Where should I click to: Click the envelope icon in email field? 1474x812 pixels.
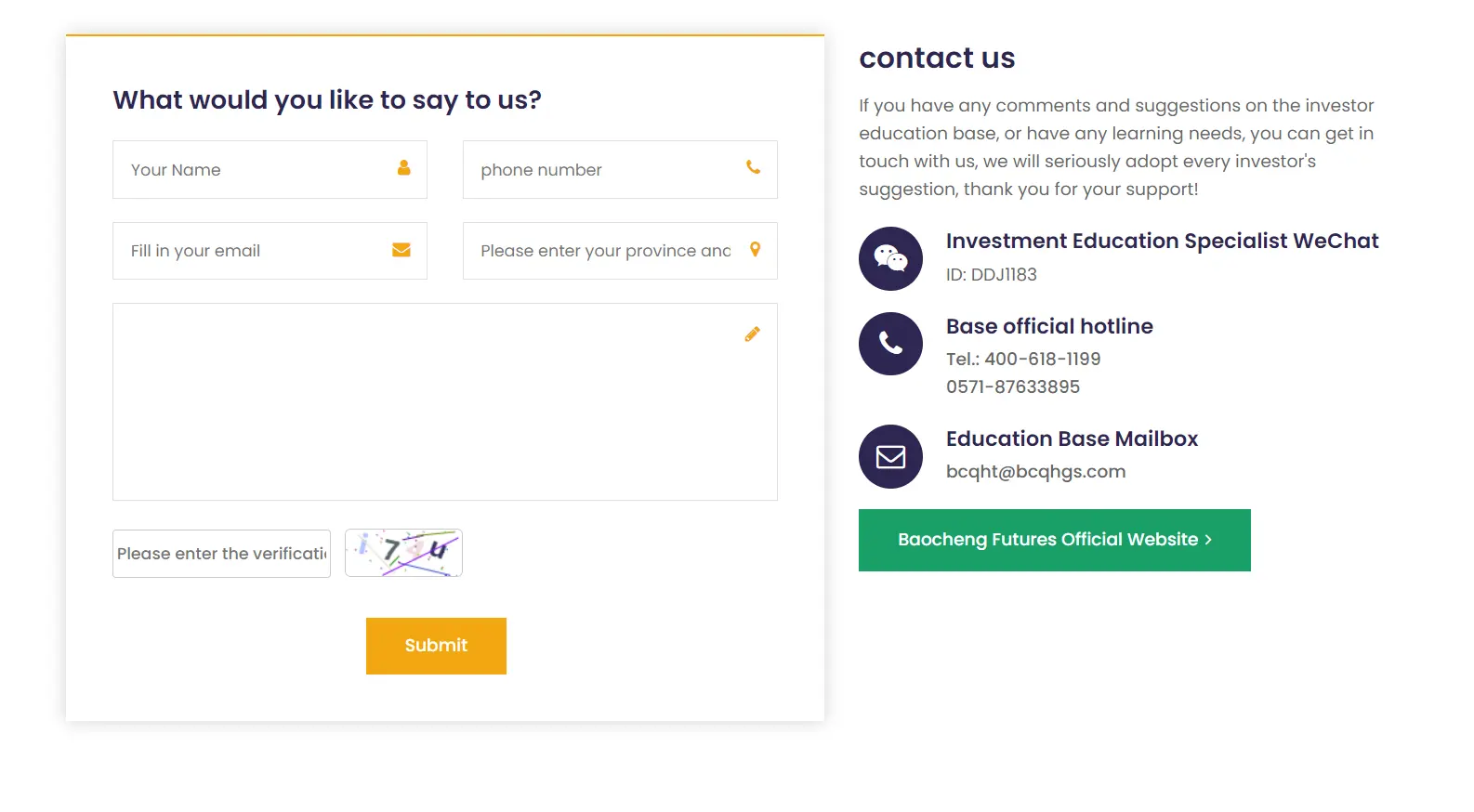401,250
